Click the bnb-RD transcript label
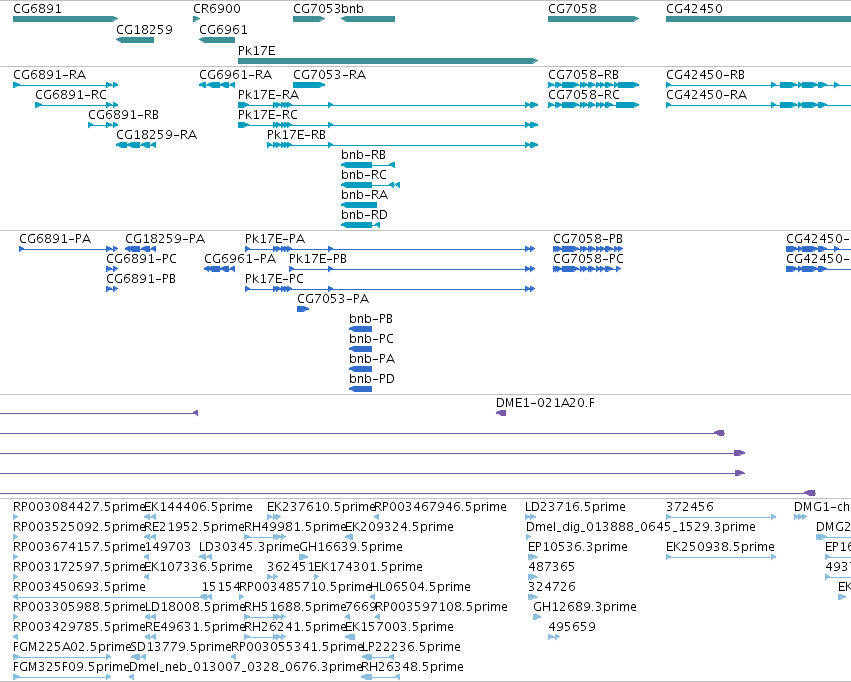Image resolution: width=851 pixels, height=682 pixels. pos(364,215)
